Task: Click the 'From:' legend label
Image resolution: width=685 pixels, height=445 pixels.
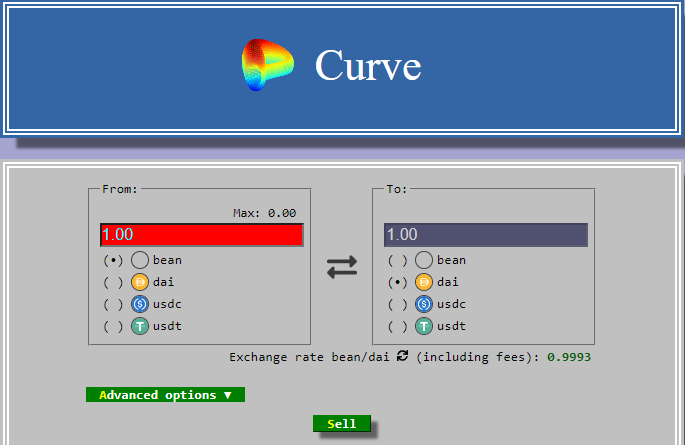Action: point(120,189)
